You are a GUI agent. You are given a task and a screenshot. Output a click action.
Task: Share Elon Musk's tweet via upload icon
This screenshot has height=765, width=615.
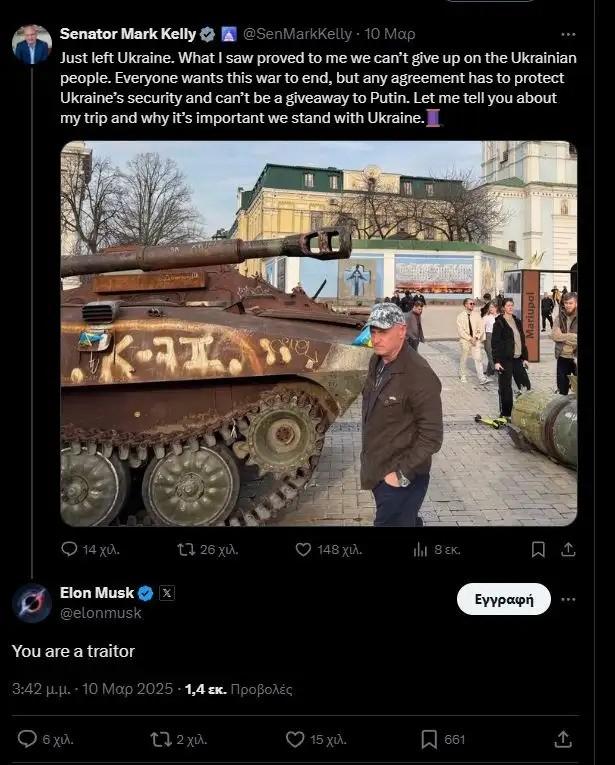point(563,740)
